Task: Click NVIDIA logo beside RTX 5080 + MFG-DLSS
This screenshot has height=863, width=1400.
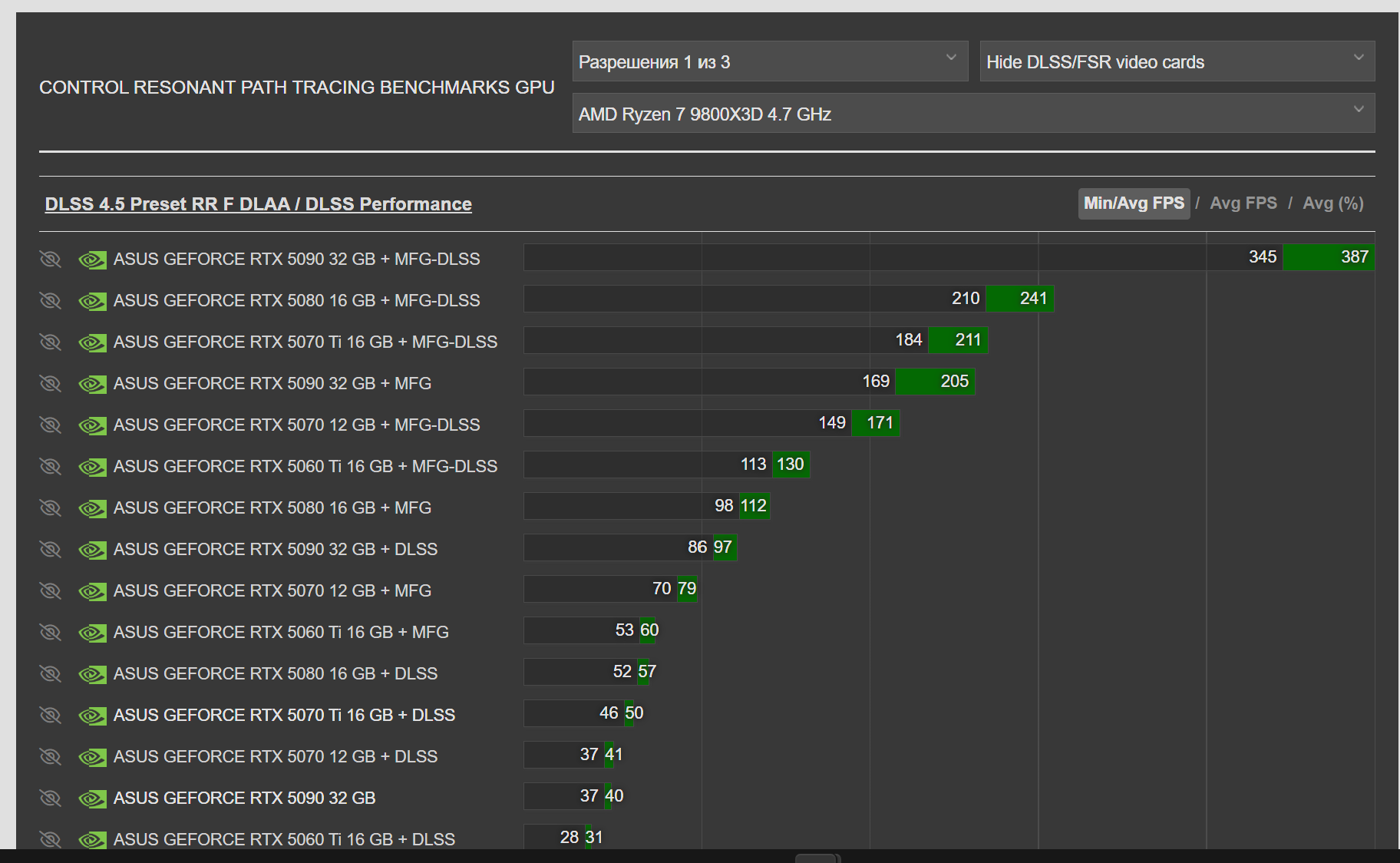Action: coord(92,302)
